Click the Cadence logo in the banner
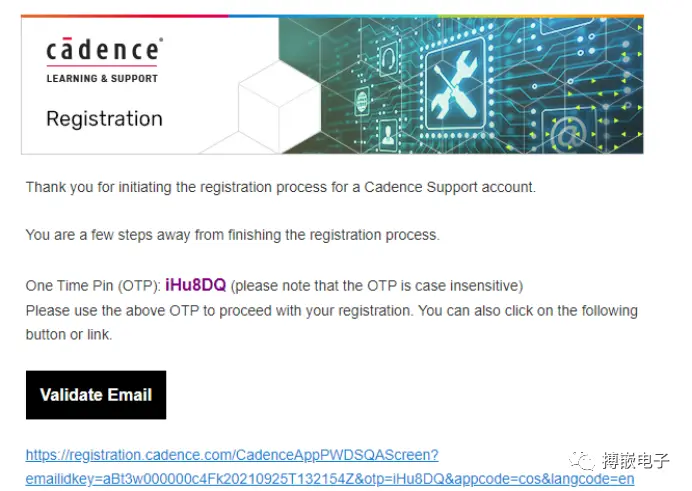This screenshot has height=491, width=692. (104, 49)
